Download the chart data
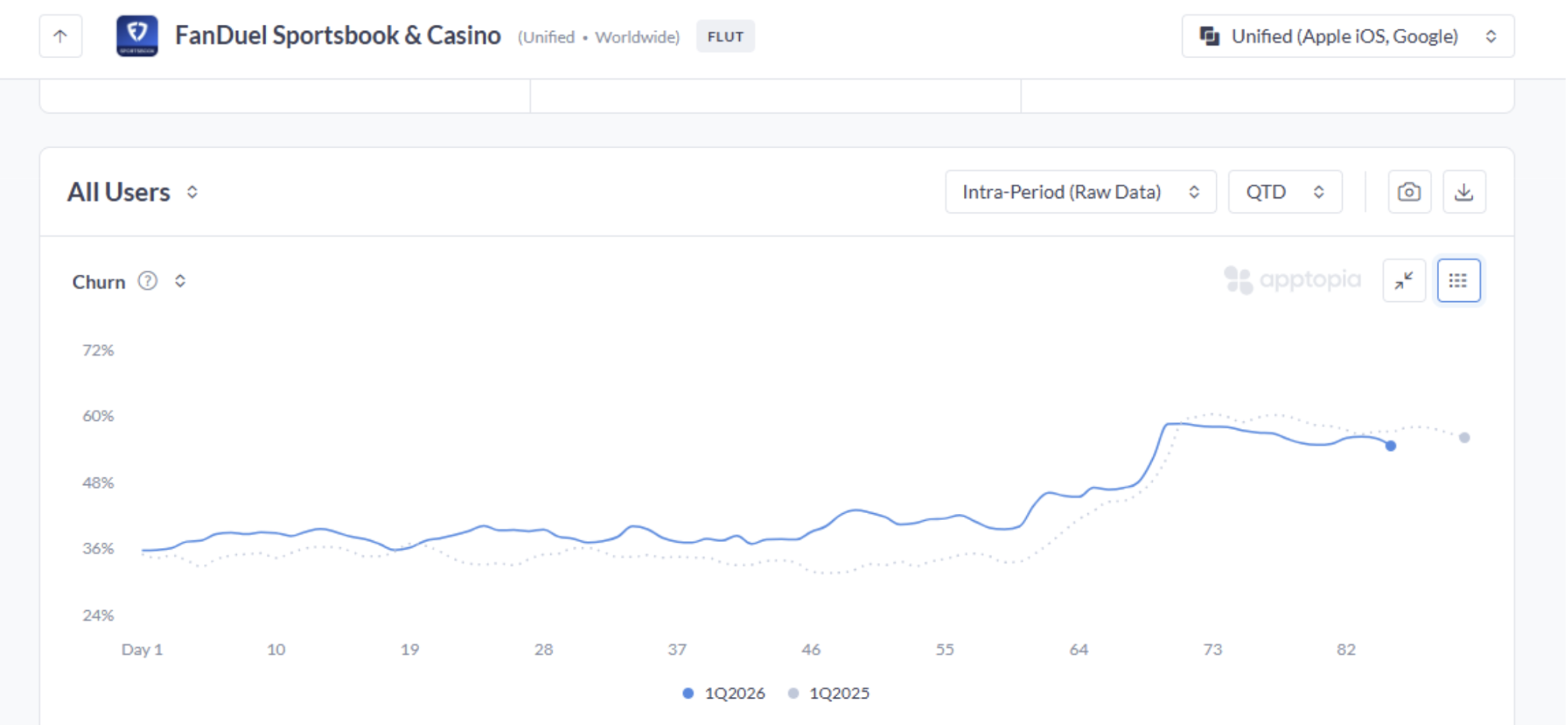 (1464, 192)
